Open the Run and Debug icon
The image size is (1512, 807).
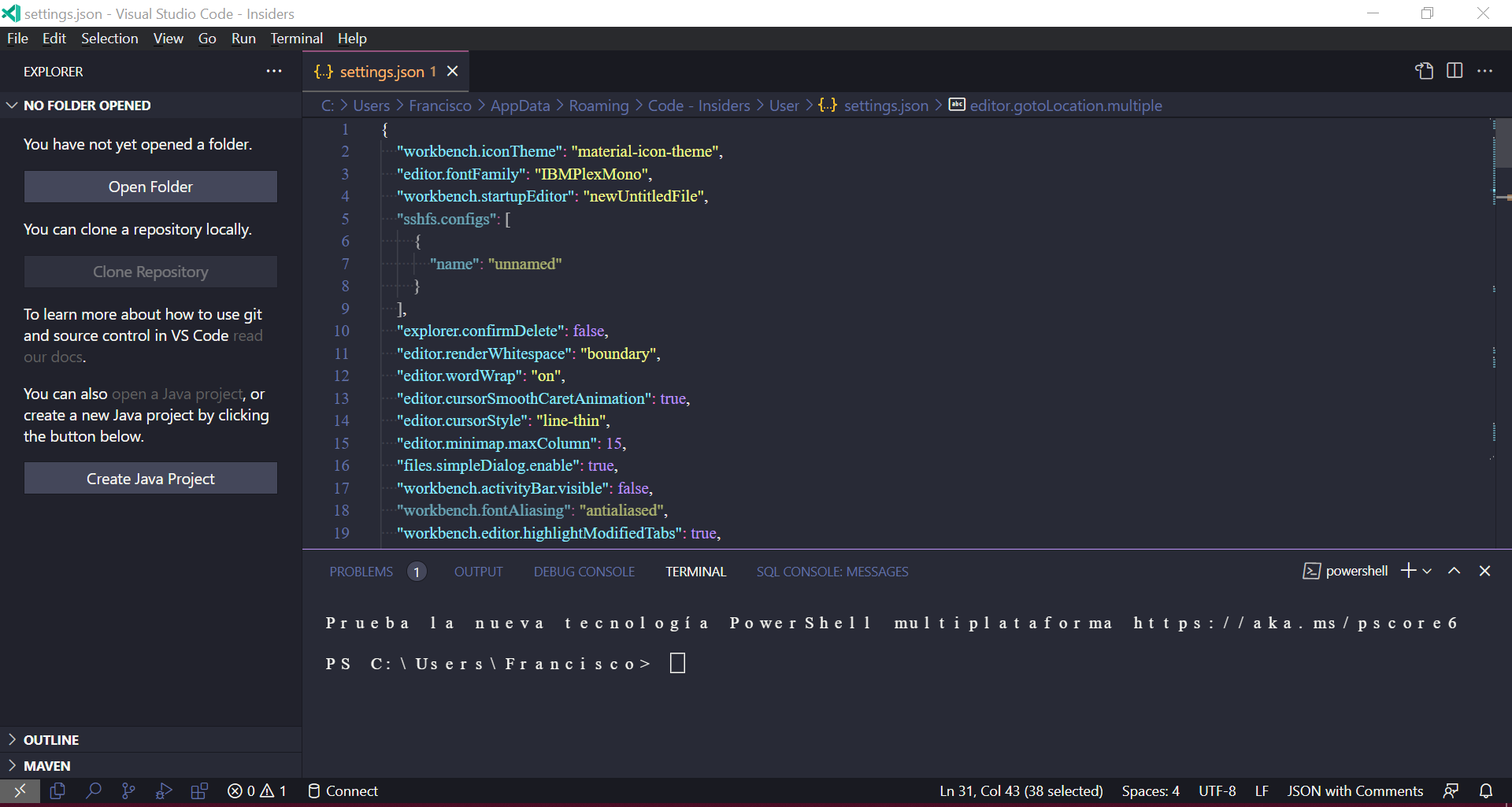click(163, 791)
